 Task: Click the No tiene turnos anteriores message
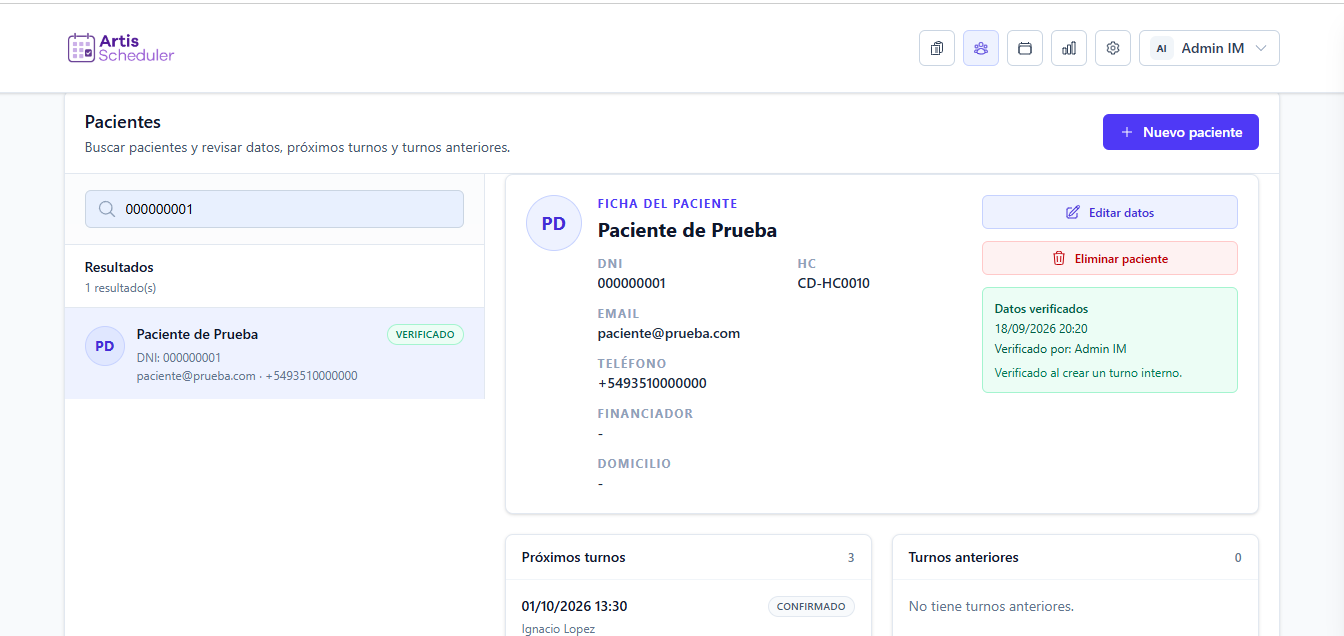991,606
